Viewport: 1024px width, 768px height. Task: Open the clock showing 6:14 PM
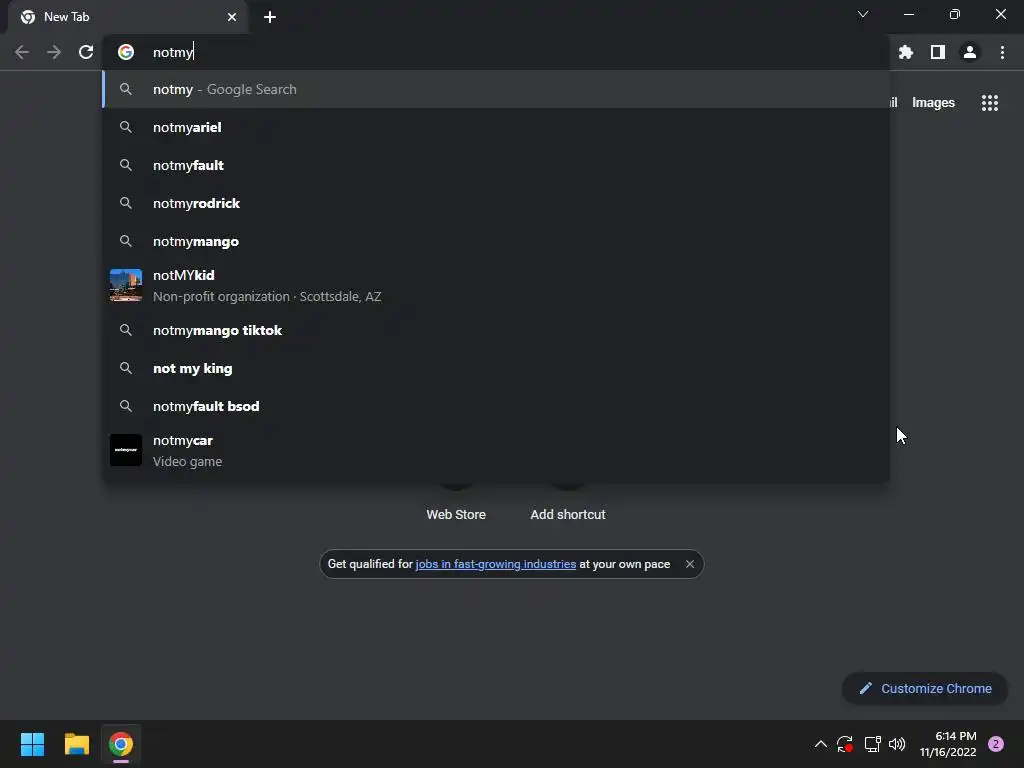click(948, 744)
